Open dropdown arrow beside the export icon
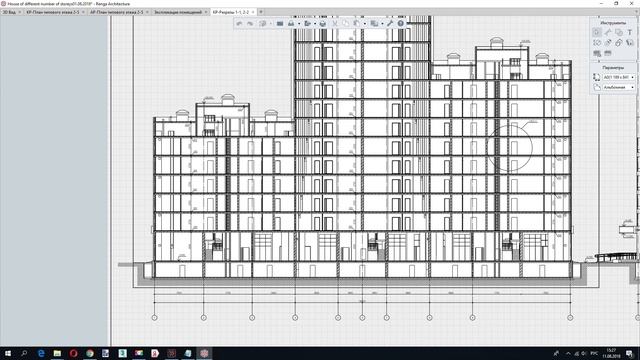Viewport: 640px width, 360px height. point(315,24)
